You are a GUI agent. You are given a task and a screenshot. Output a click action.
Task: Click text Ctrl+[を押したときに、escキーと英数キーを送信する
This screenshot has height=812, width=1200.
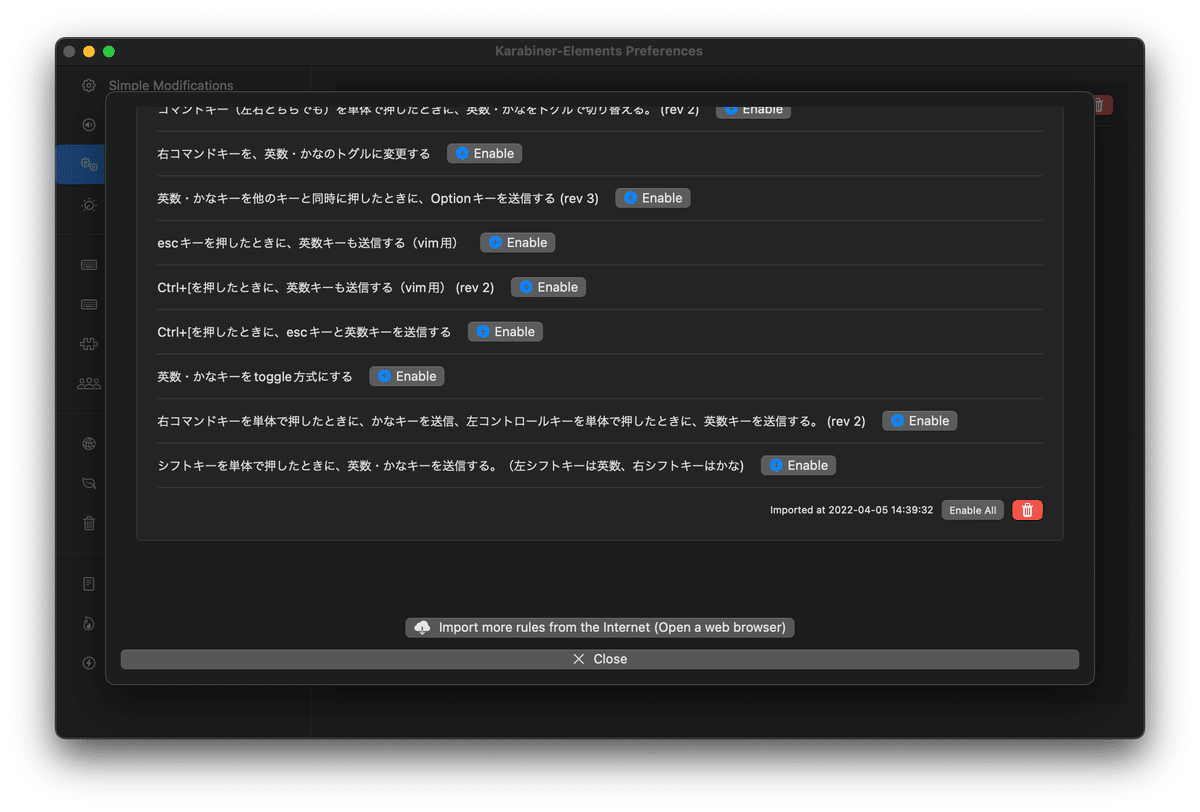304,332
